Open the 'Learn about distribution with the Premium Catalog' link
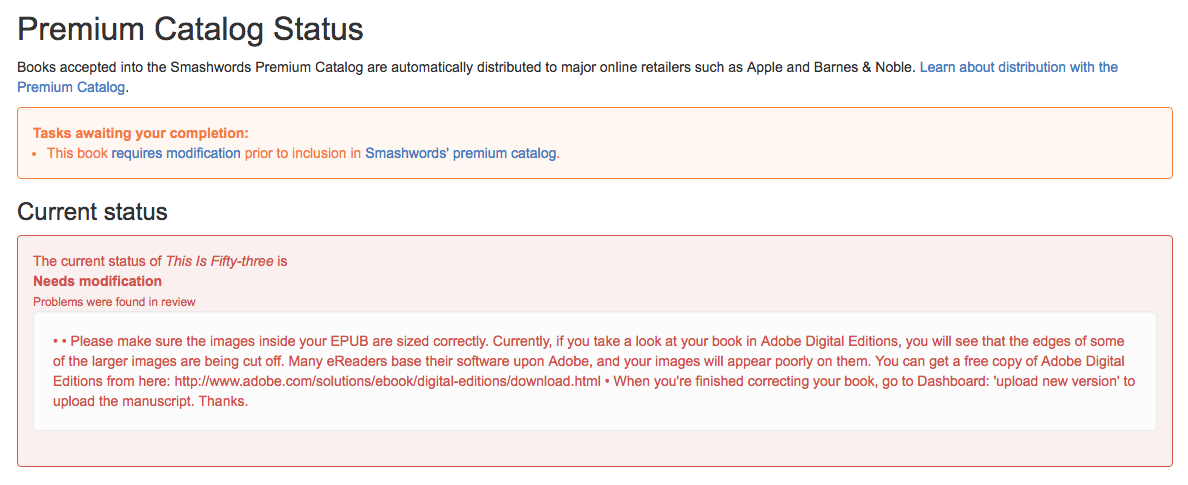Screen dimensions: 1188x485 click(1018, 67)
